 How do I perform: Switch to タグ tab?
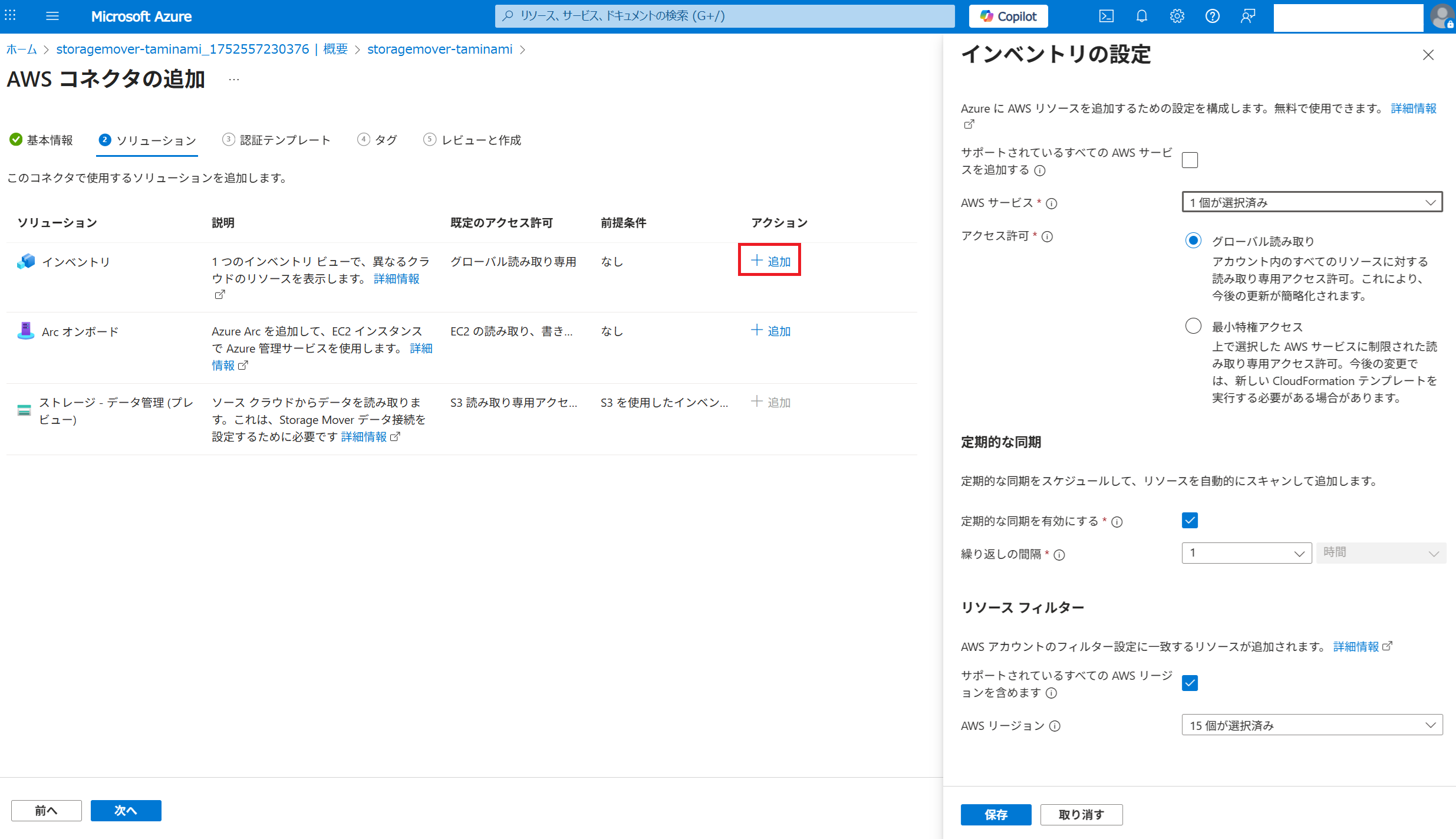pyautogui.click(x=377, y=140)
